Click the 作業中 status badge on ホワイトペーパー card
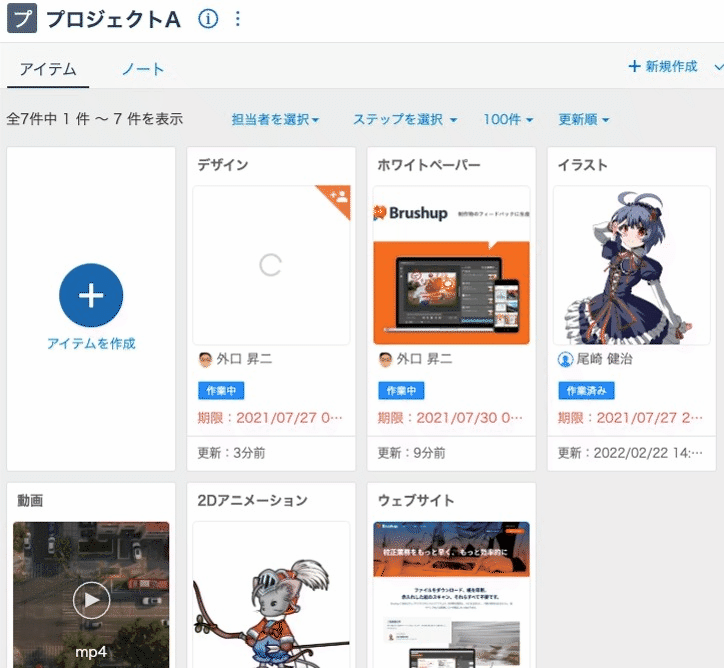Image resolution: width=724 pixels, height=668 pixels. [401, 391]
